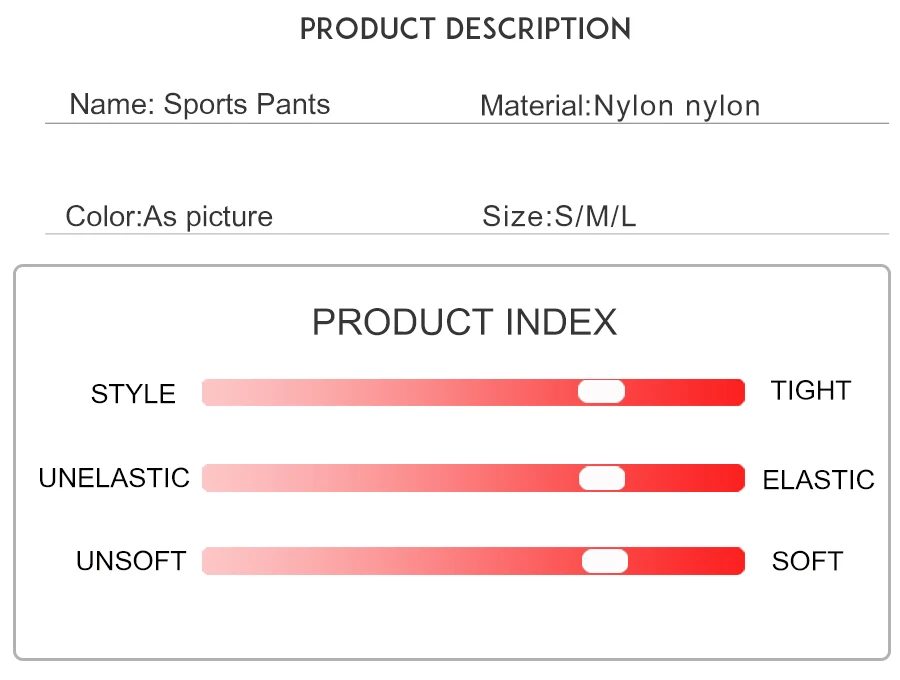
Task: Select the SOFT label on the right
Action: pyautogui.click(x=807, y=561)
